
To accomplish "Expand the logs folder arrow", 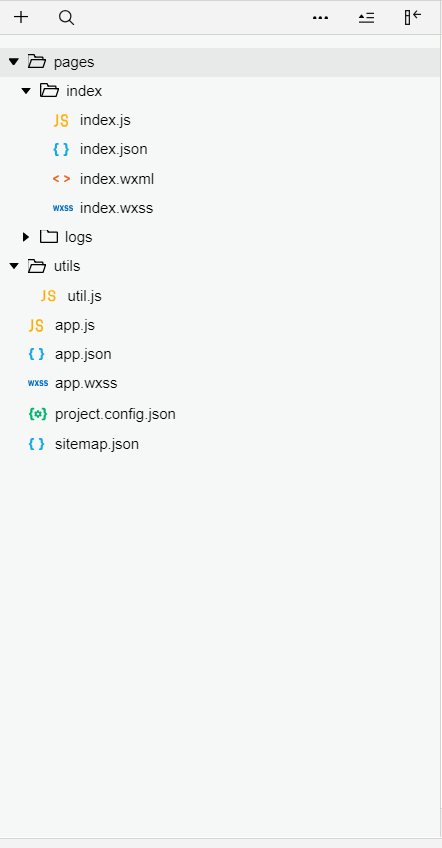I will tap(25, 237).
